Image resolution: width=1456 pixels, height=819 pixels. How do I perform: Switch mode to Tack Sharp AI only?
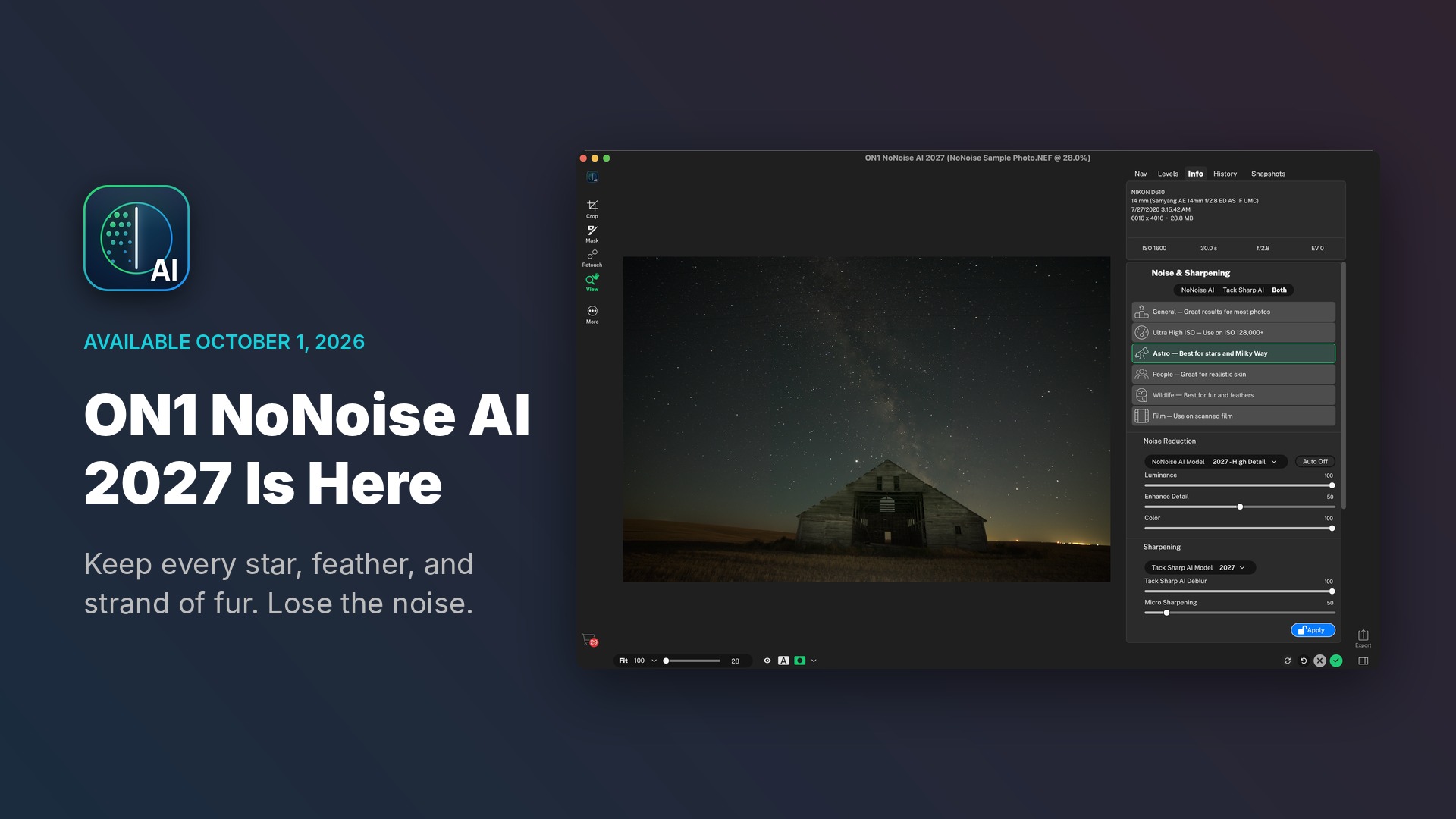[1243, 290]
